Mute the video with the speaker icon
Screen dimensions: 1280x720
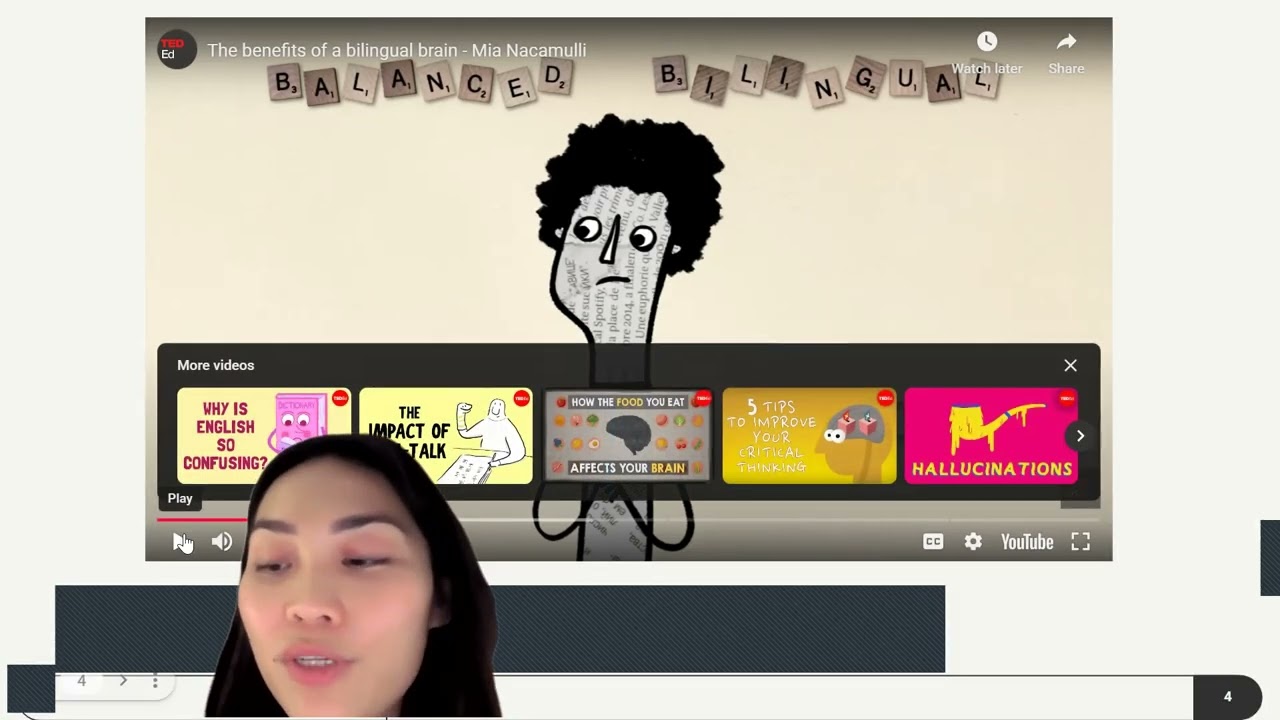coord(222,541)
